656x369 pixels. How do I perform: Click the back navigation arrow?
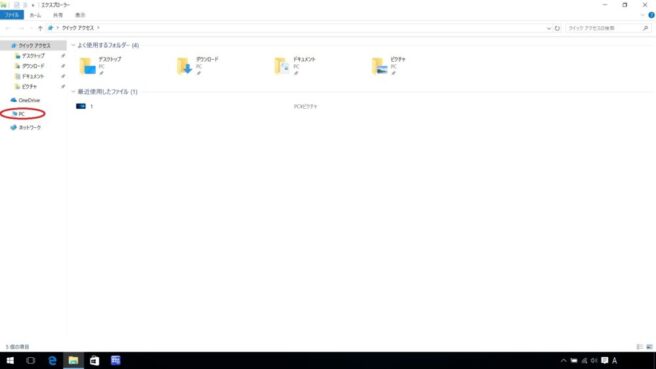(8, 28)
